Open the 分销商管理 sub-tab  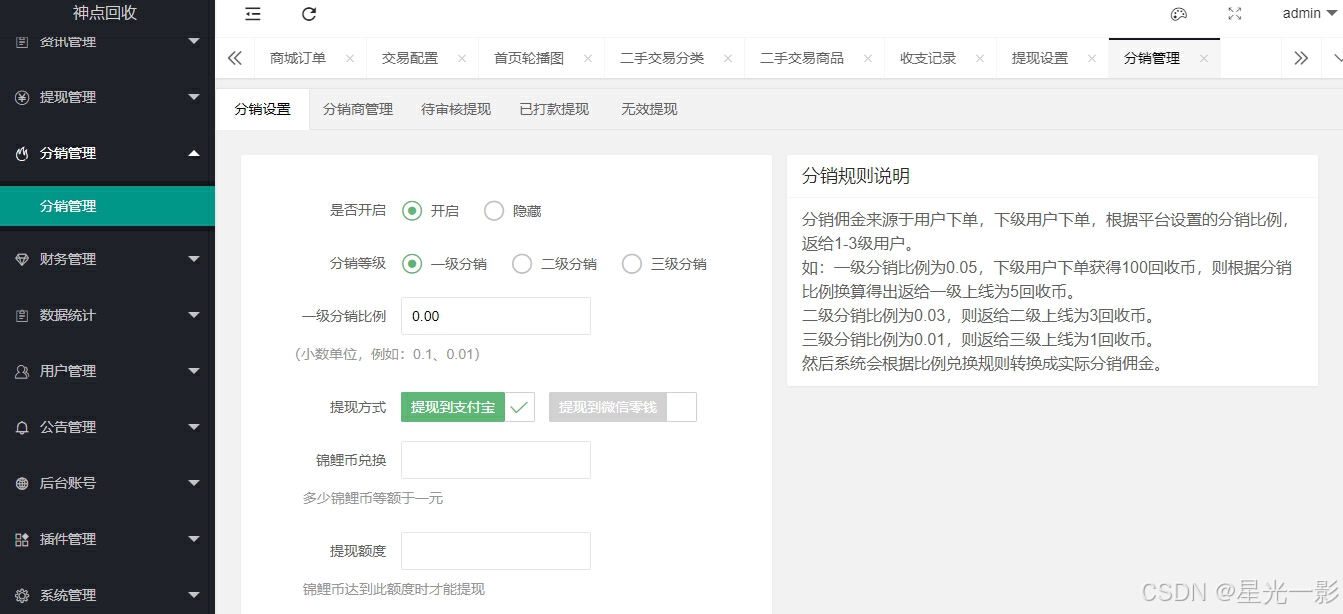pos(358,109)
